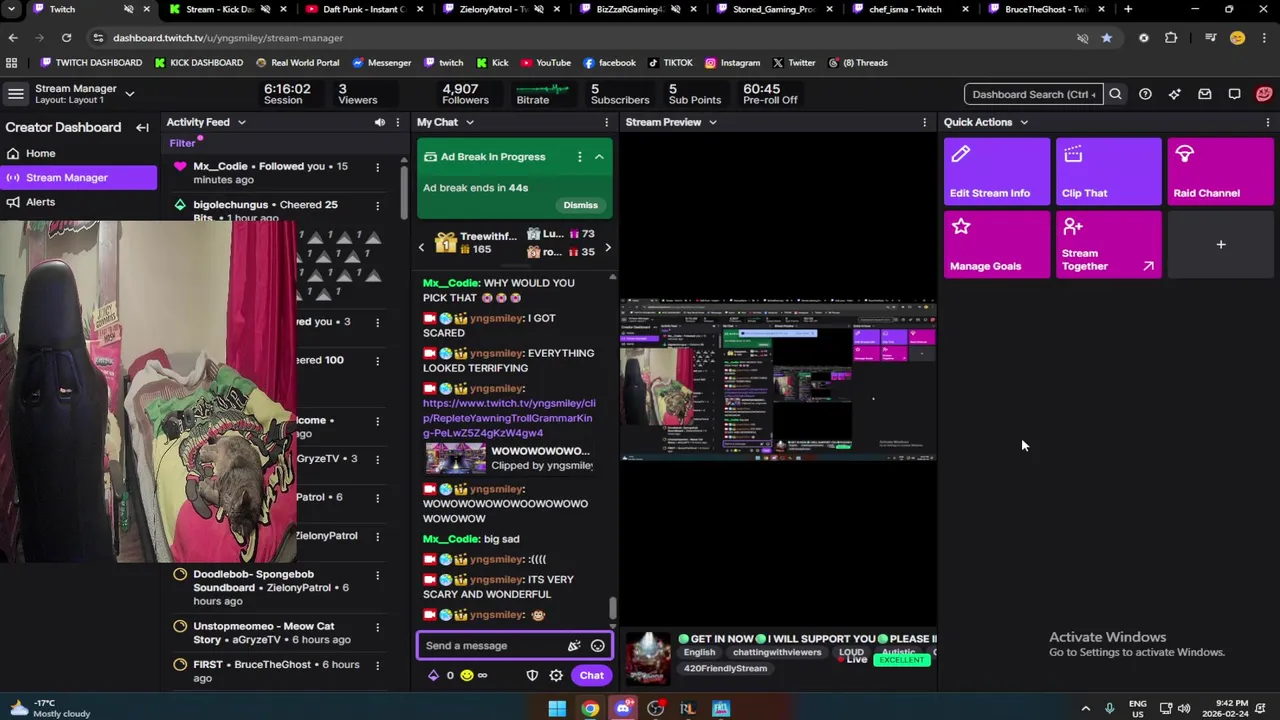The height and width of the screenshot is (720, 1280).
Task: Show next gift leaderboard entry arrow
Action: [x=607, y=246]
